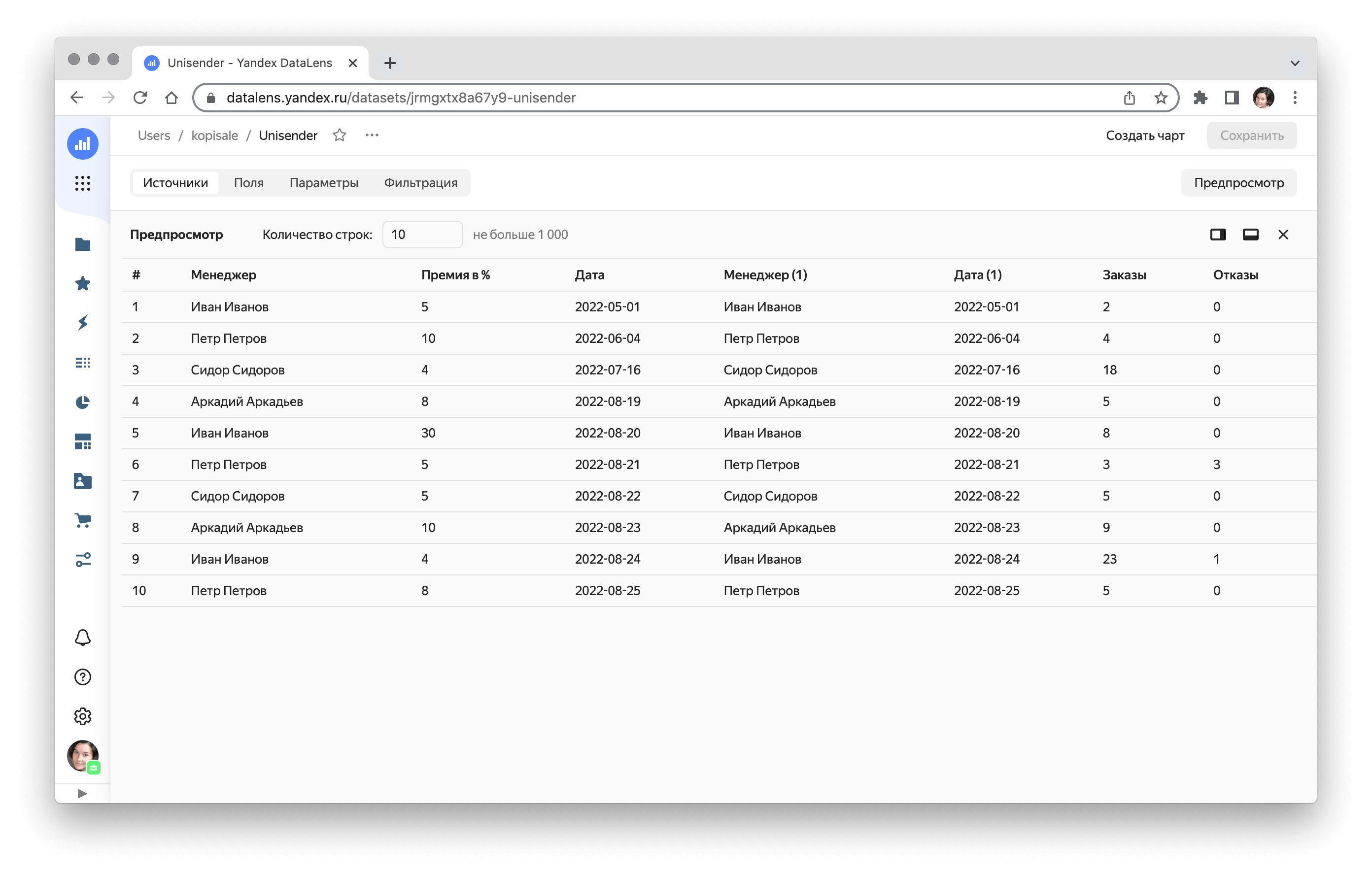Click the row count input field
The height and width of the screenshot is (876, 1372).
point(422,235)
